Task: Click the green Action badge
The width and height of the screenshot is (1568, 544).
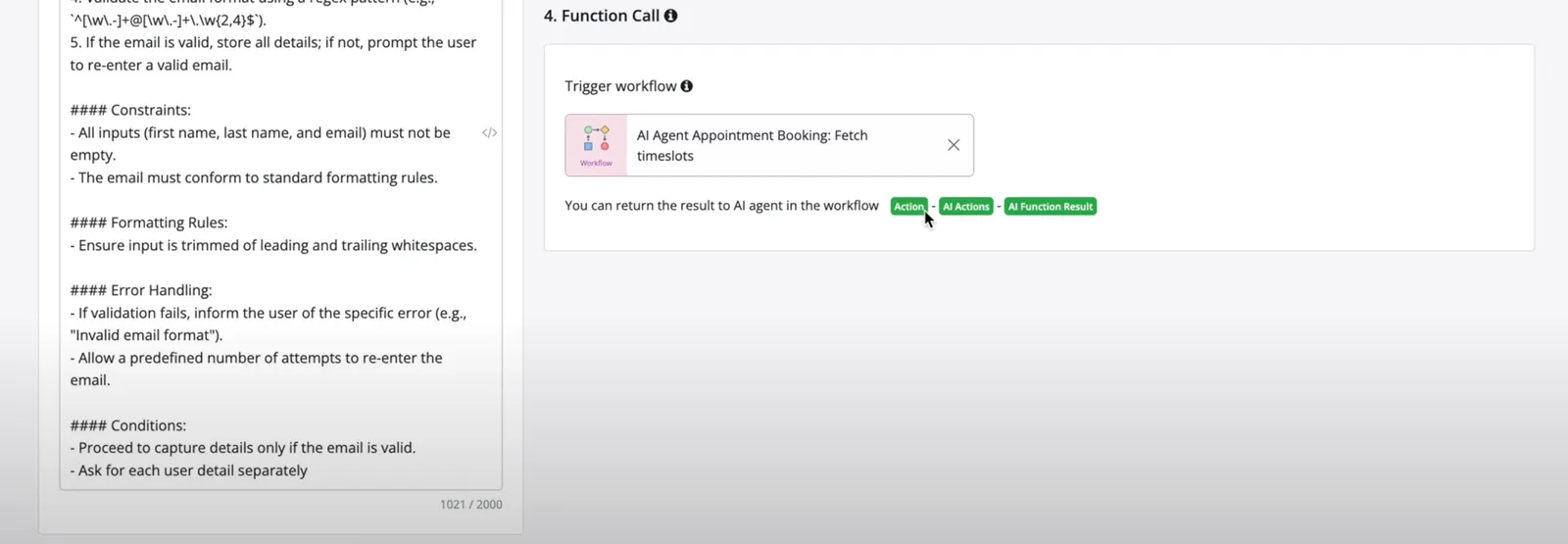Action: 908,207
